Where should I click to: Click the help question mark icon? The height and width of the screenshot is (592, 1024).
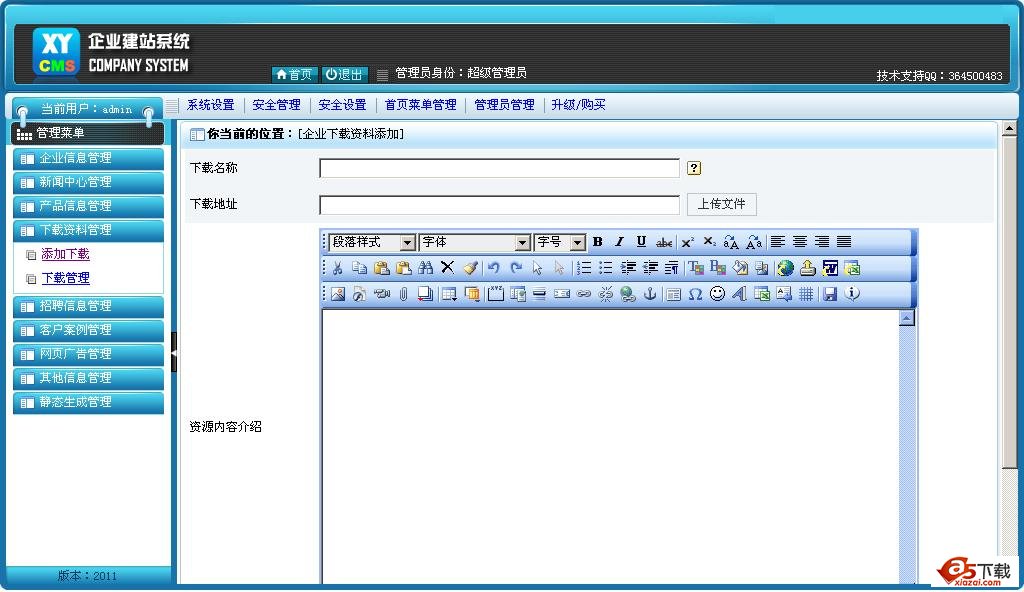pos(694,168)
